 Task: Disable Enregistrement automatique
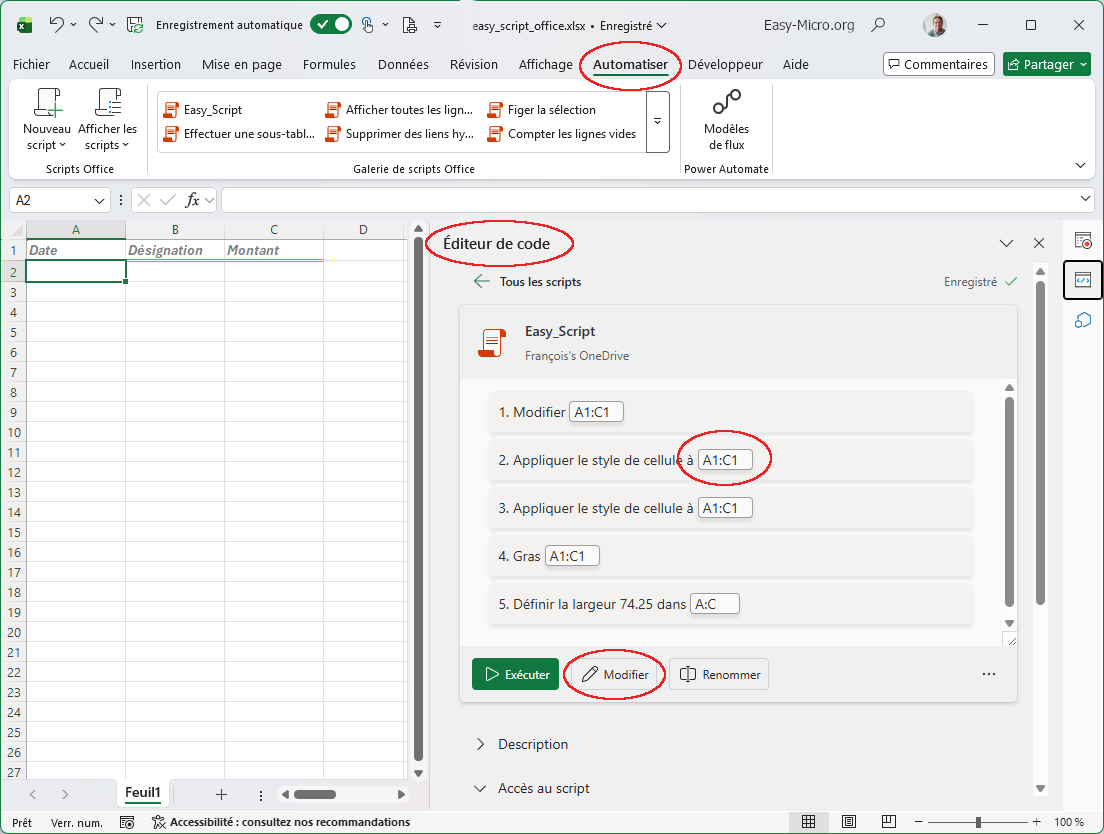click(331, 25)
